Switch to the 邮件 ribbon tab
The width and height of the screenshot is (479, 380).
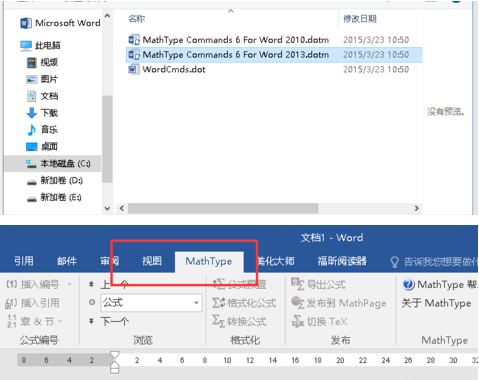coord(67,261)
